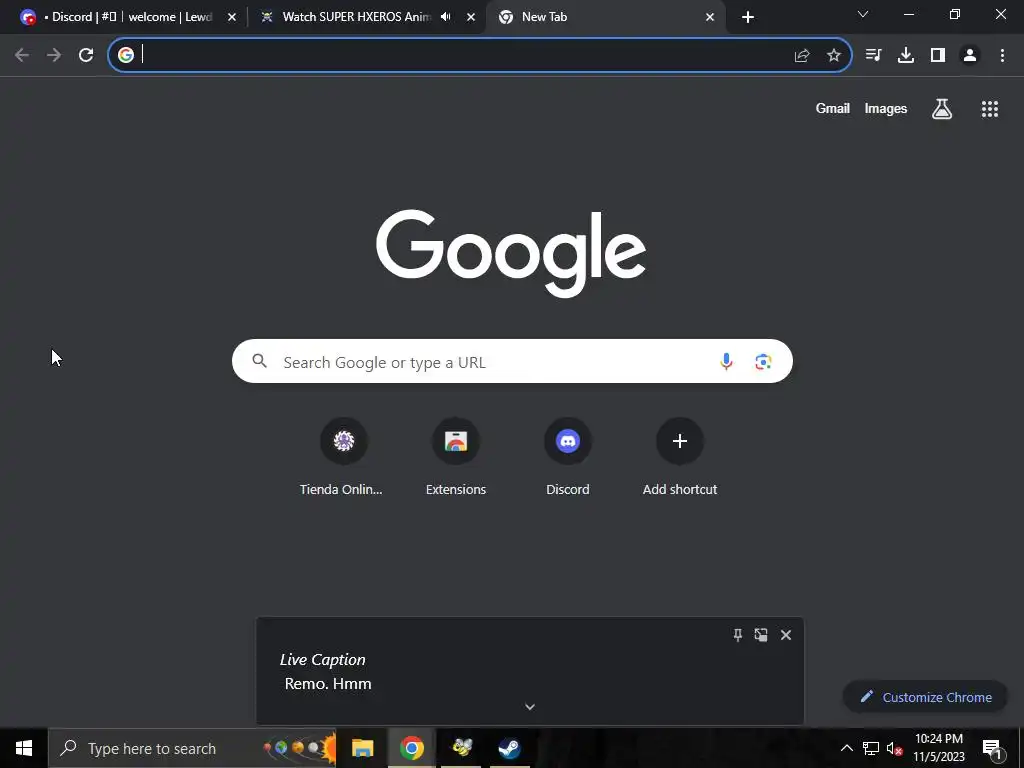Share this page icon in address bar
Image resolution: width=1024 pixels, height=768 pixels.
[802, 56]
